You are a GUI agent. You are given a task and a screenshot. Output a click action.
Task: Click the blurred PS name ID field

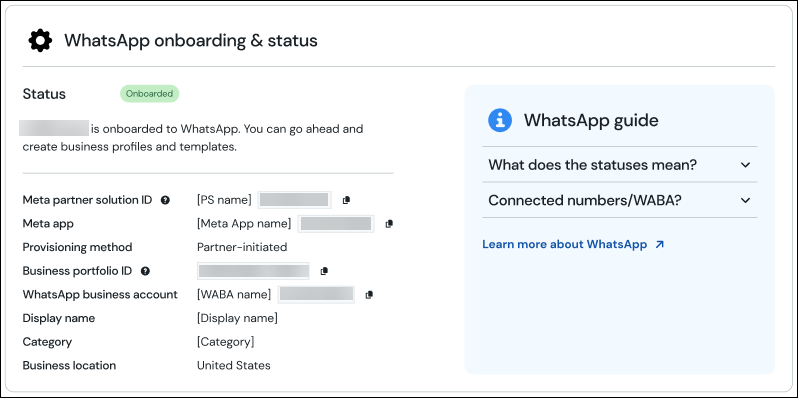point(294,200)
